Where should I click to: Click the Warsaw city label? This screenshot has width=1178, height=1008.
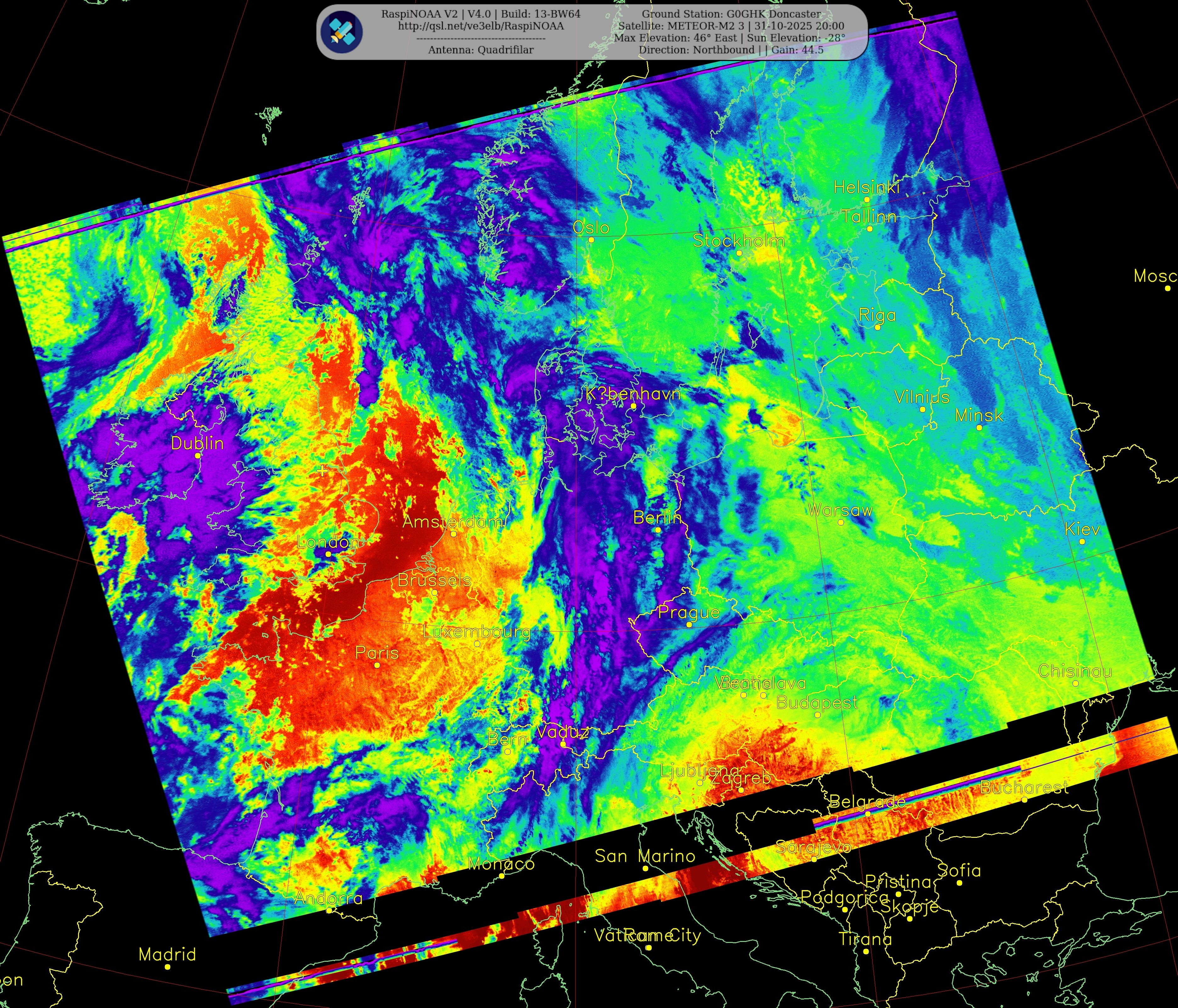(840, 510)
